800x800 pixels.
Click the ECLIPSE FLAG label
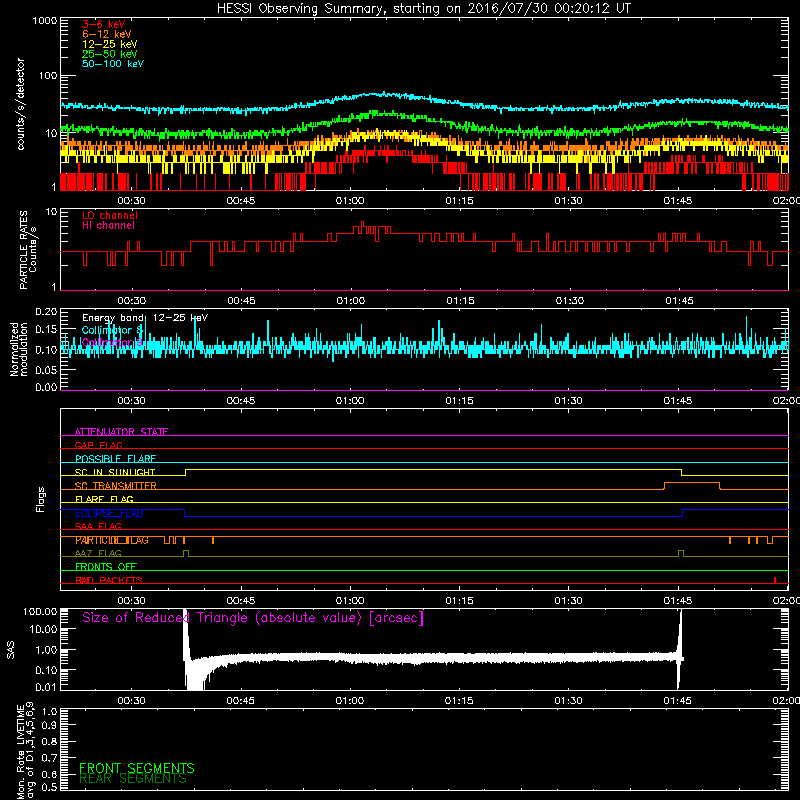pyautogui.click(x=109, y=513)
